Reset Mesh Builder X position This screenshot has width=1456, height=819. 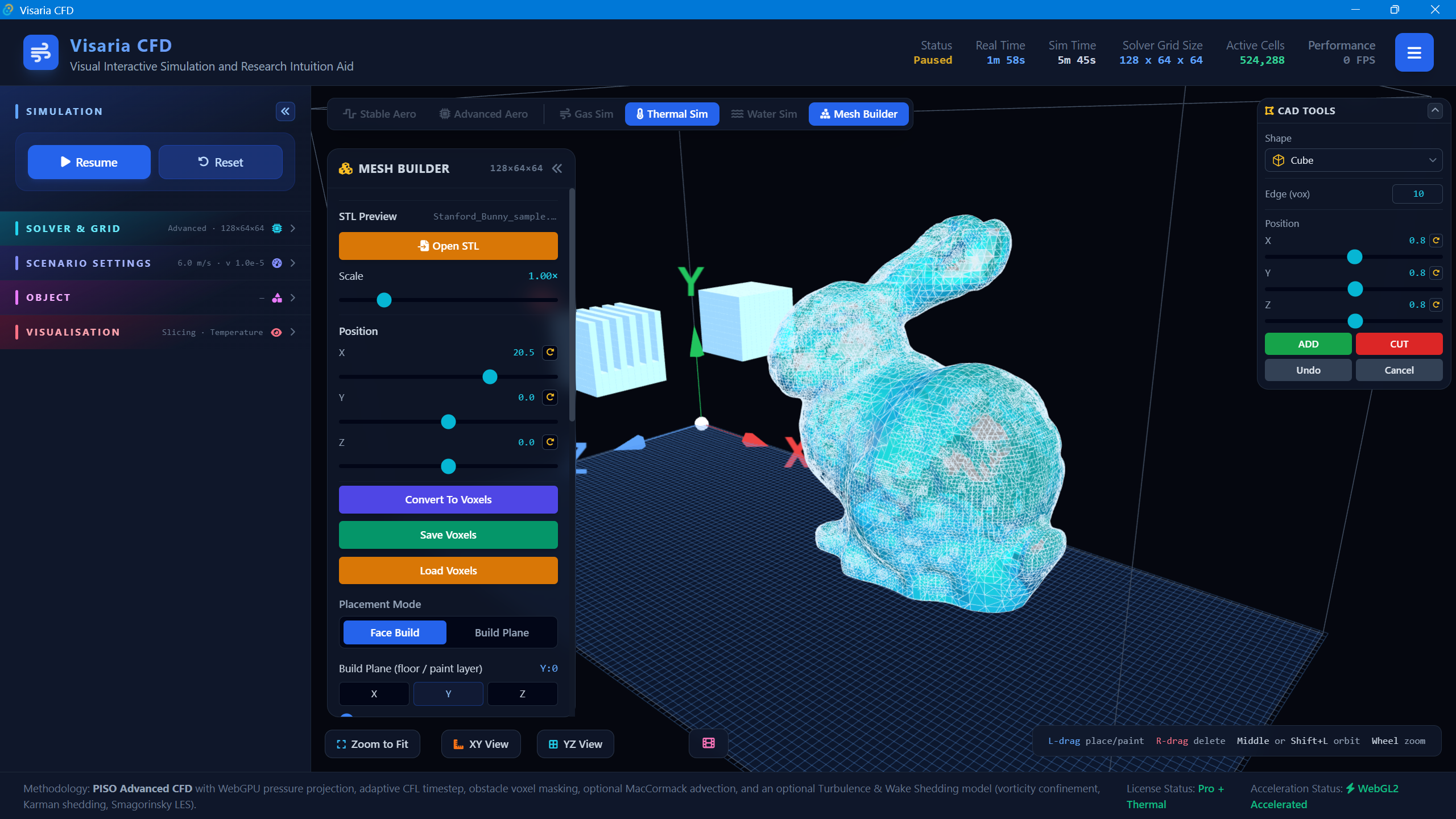pyautogui.click(x=550, y=353)
